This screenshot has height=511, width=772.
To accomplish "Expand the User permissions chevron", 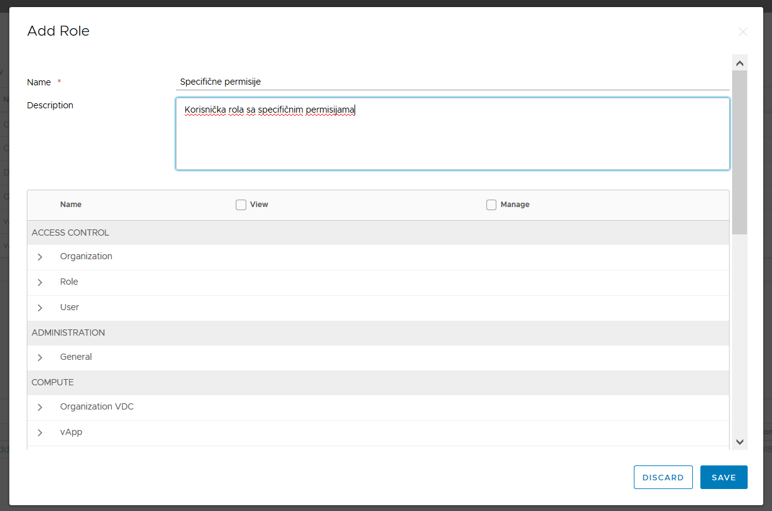I will click(40, 307).
